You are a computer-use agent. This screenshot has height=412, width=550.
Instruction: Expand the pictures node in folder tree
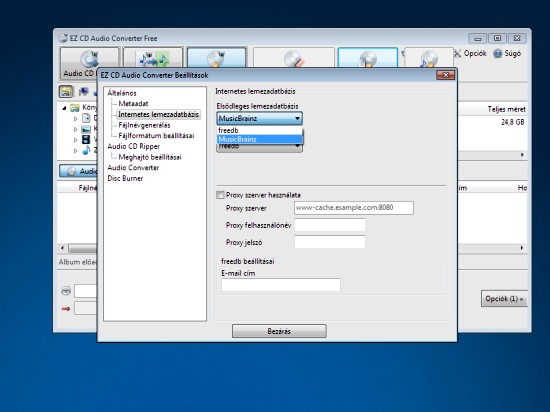coord(75,129)
